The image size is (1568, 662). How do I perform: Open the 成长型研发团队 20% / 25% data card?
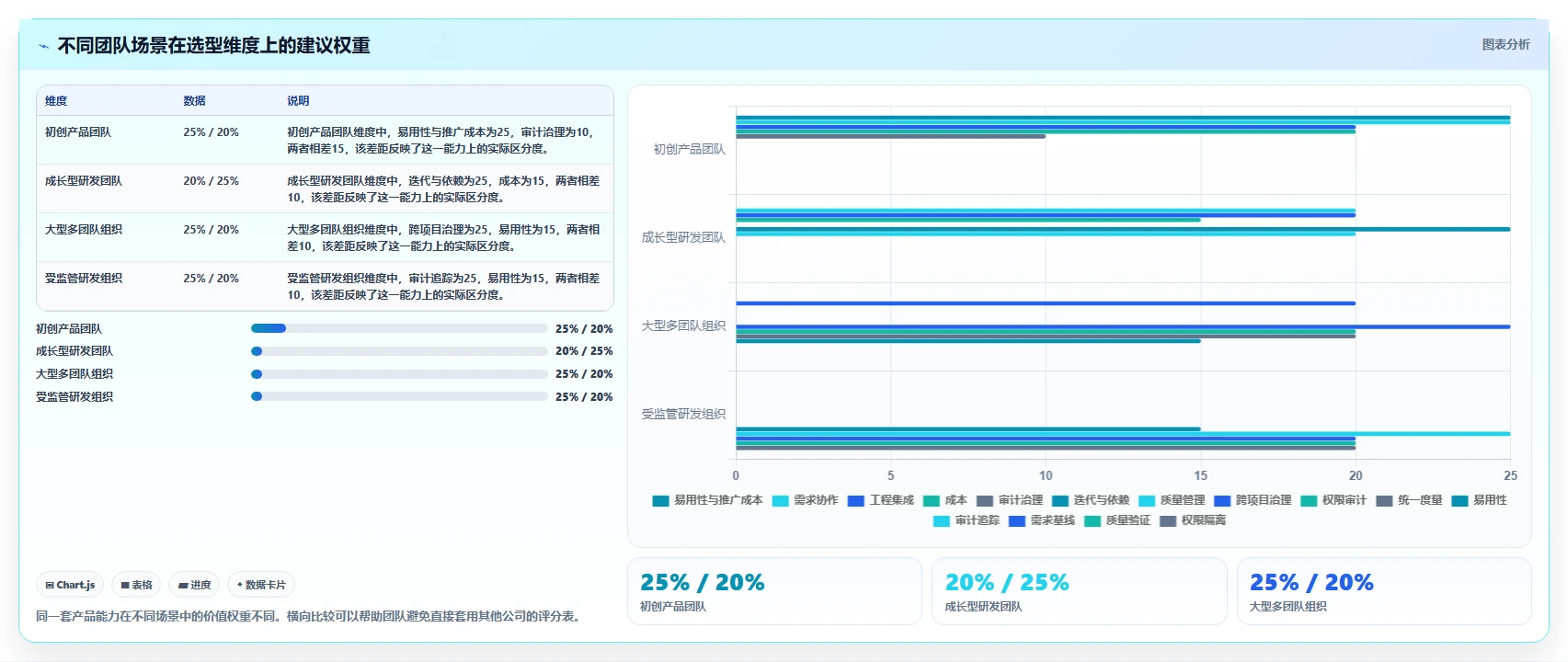(1080, 591)
